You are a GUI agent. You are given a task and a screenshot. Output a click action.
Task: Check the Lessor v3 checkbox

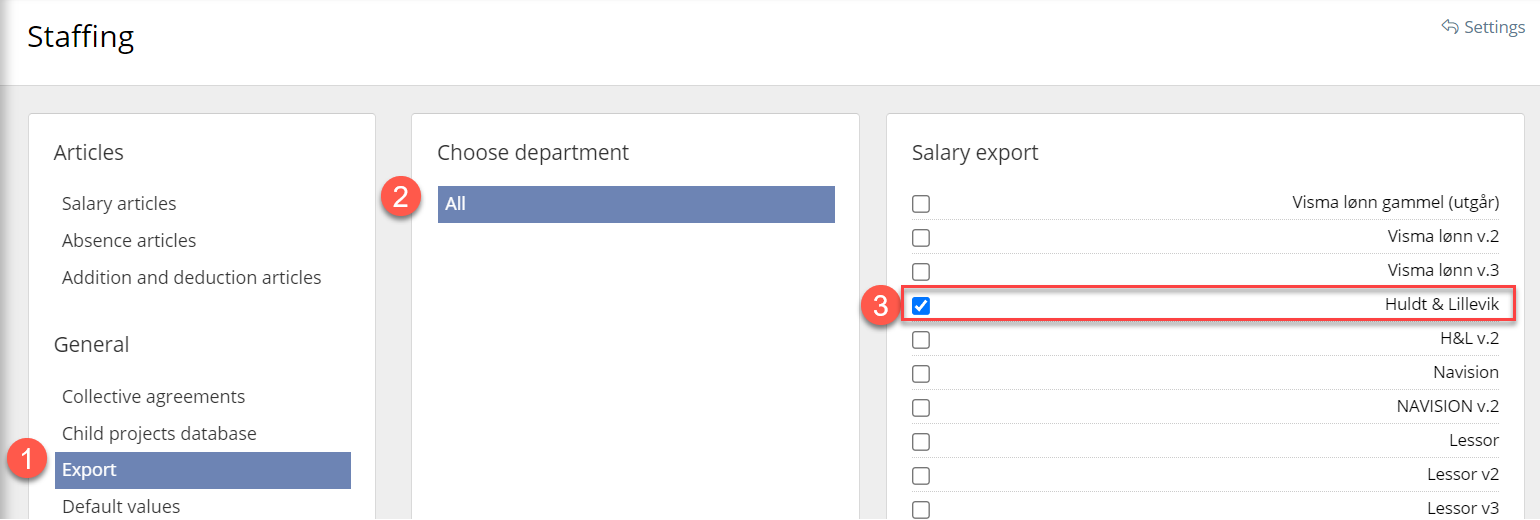tap(921, 509)
